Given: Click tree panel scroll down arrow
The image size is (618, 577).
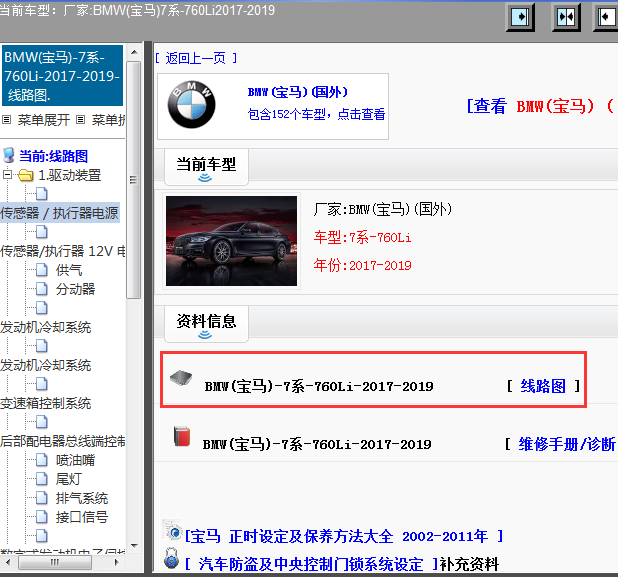Looking at the screenshot, I should pyautogui.click(x=134, y=545).
